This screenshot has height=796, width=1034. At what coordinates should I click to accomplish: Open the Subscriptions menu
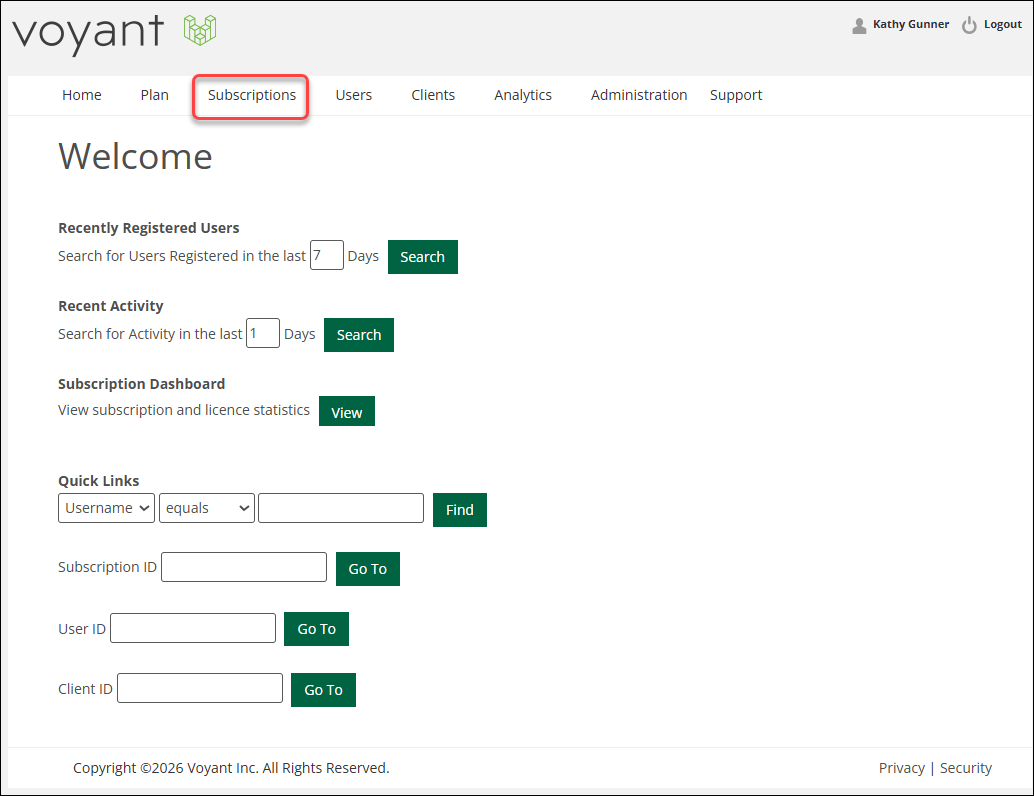point(251,95)
